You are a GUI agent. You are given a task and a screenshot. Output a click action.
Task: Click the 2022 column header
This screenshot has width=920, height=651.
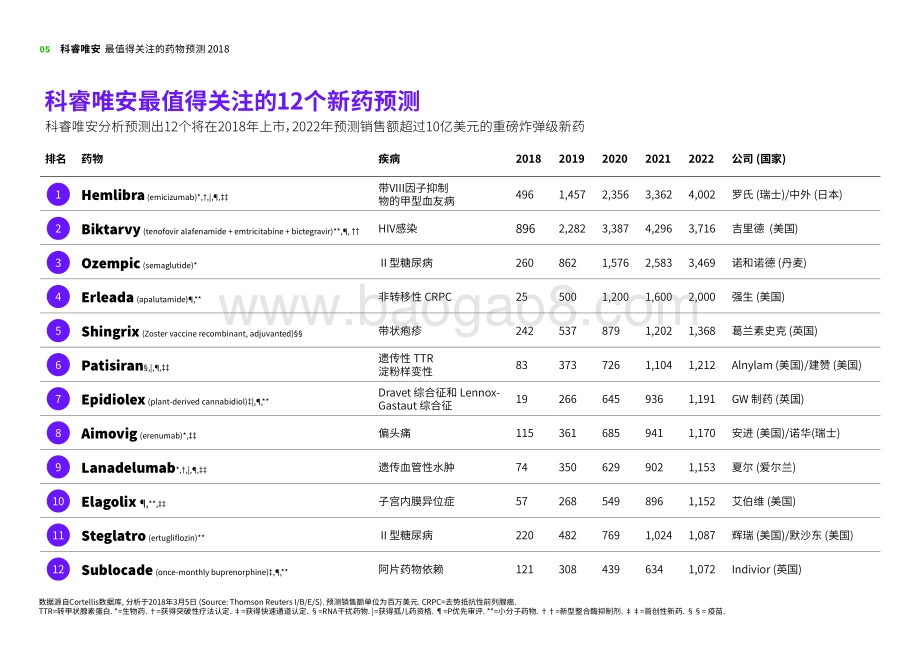[701, 158]
